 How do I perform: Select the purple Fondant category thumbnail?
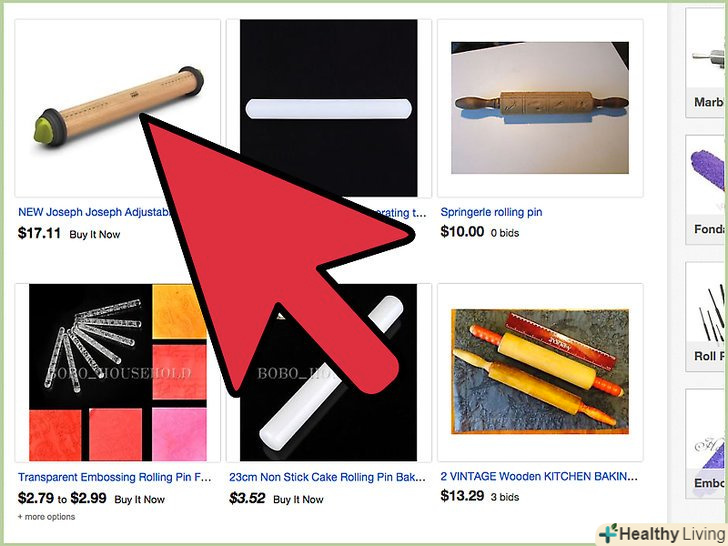(x=707, y=189)
